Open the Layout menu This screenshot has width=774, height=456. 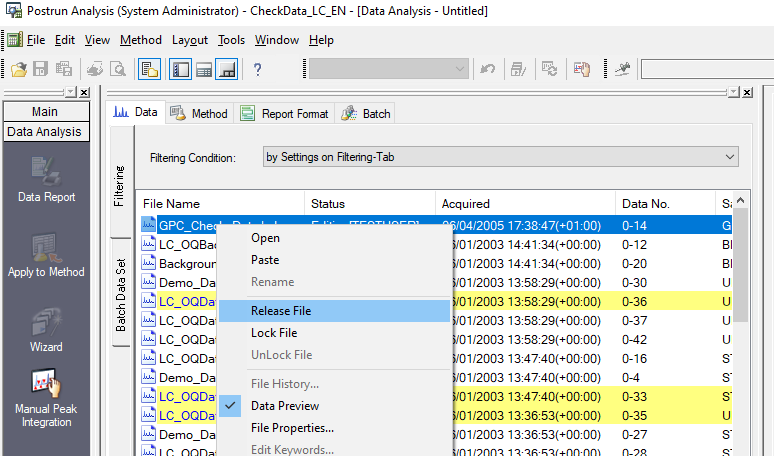pos(190,40)
